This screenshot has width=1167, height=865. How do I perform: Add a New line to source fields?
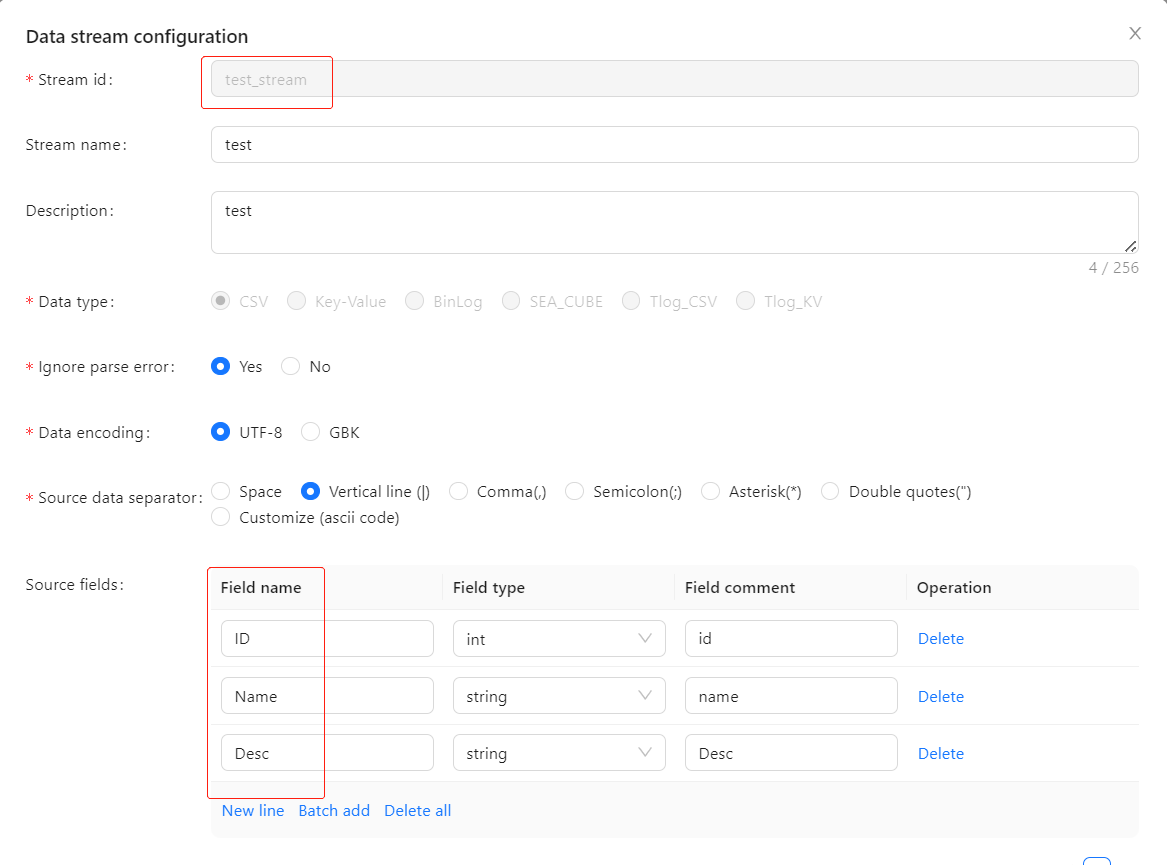coord(253,811)
